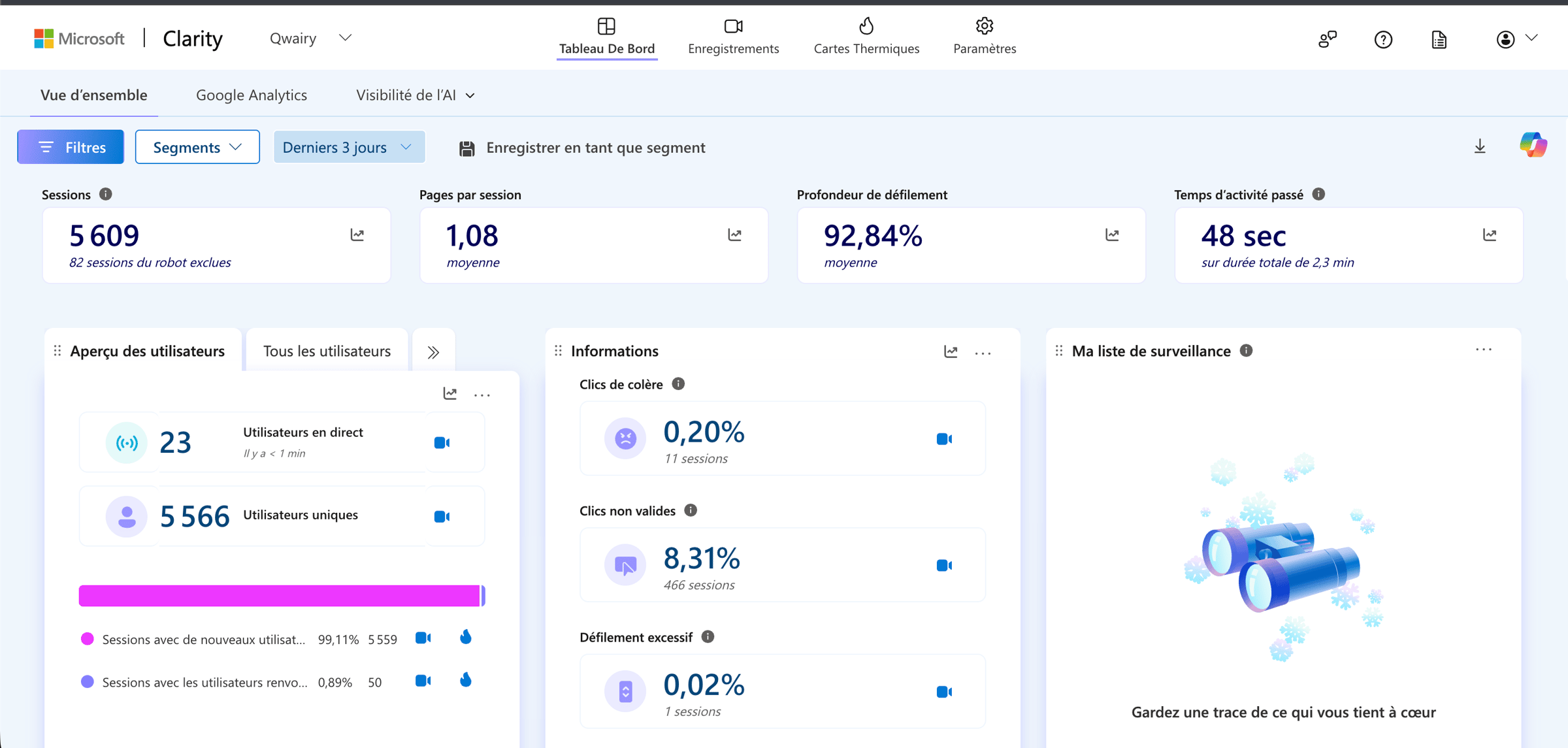Expand the Segments dropdown
Image resolution: width=1568 pixels, height=748 pixels.
coord(197,147)
